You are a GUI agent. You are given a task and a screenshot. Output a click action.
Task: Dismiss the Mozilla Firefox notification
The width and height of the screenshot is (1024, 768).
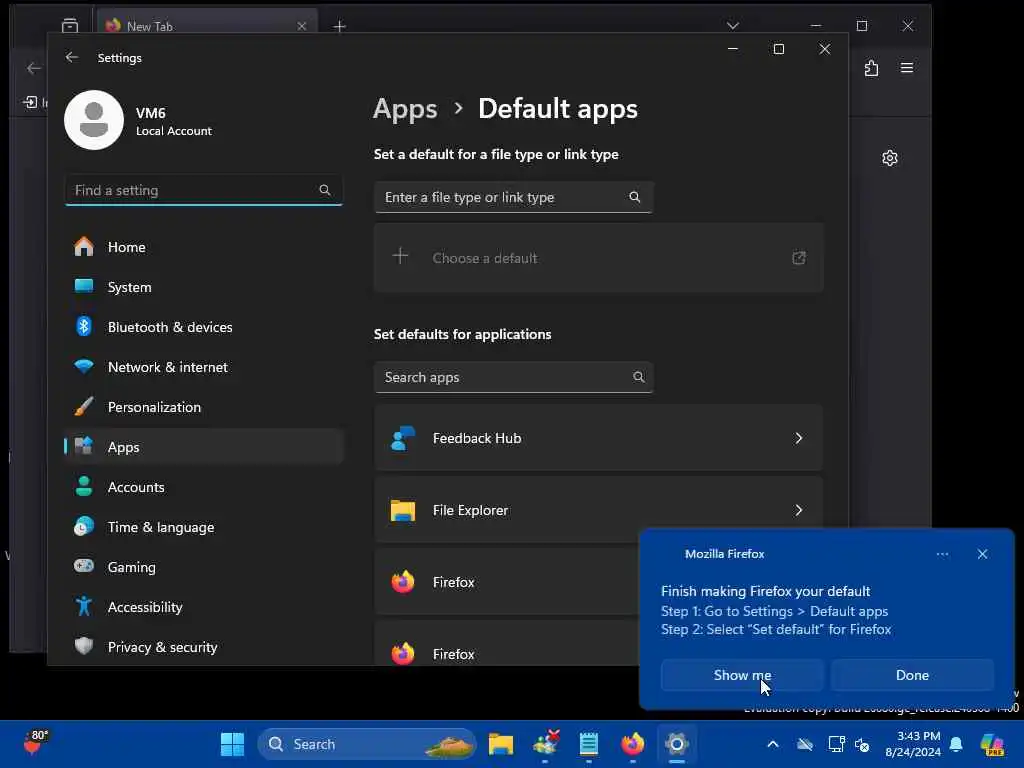[982, 554]
